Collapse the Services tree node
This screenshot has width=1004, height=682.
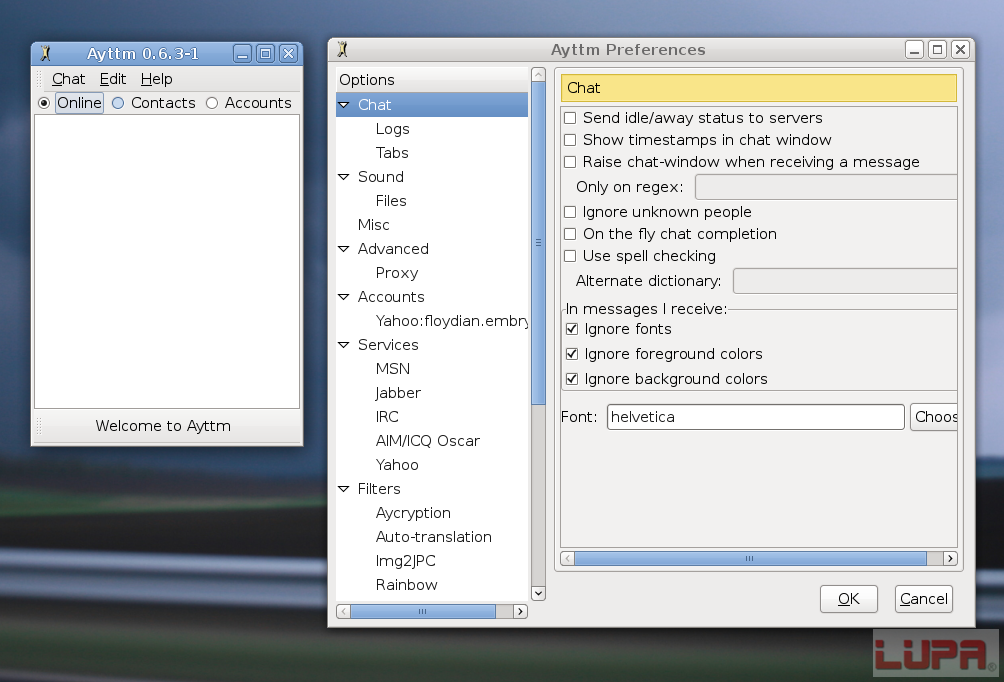click(344, 345)
